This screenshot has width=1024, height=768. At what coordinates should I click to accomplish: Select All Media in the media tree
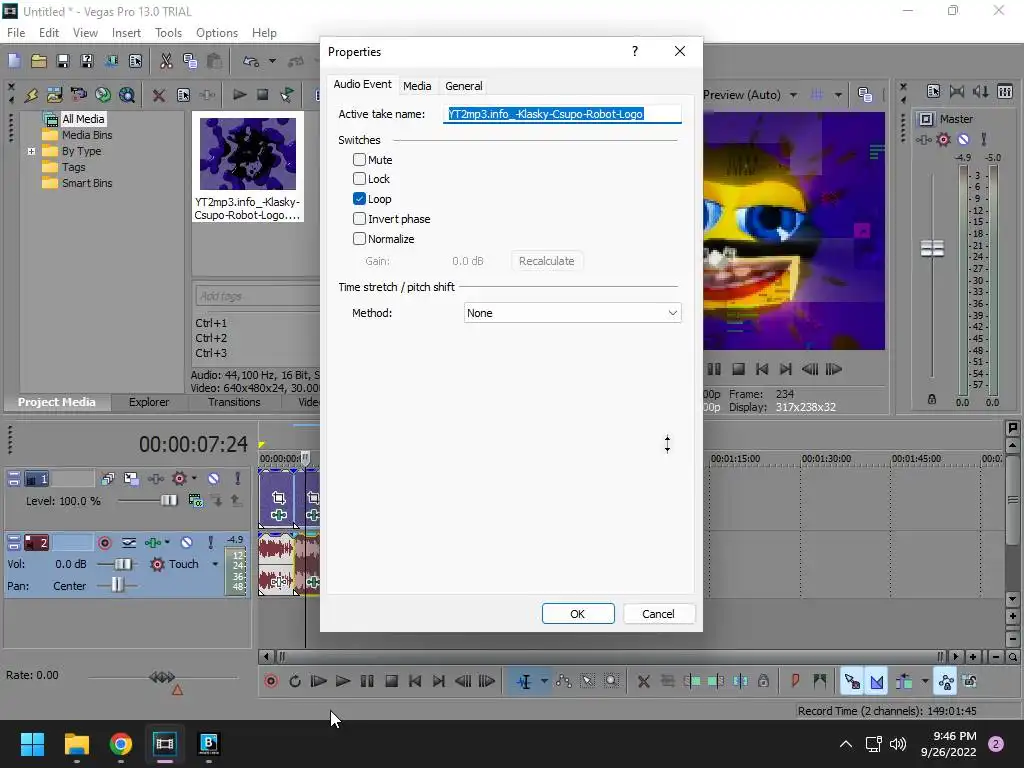83,119
